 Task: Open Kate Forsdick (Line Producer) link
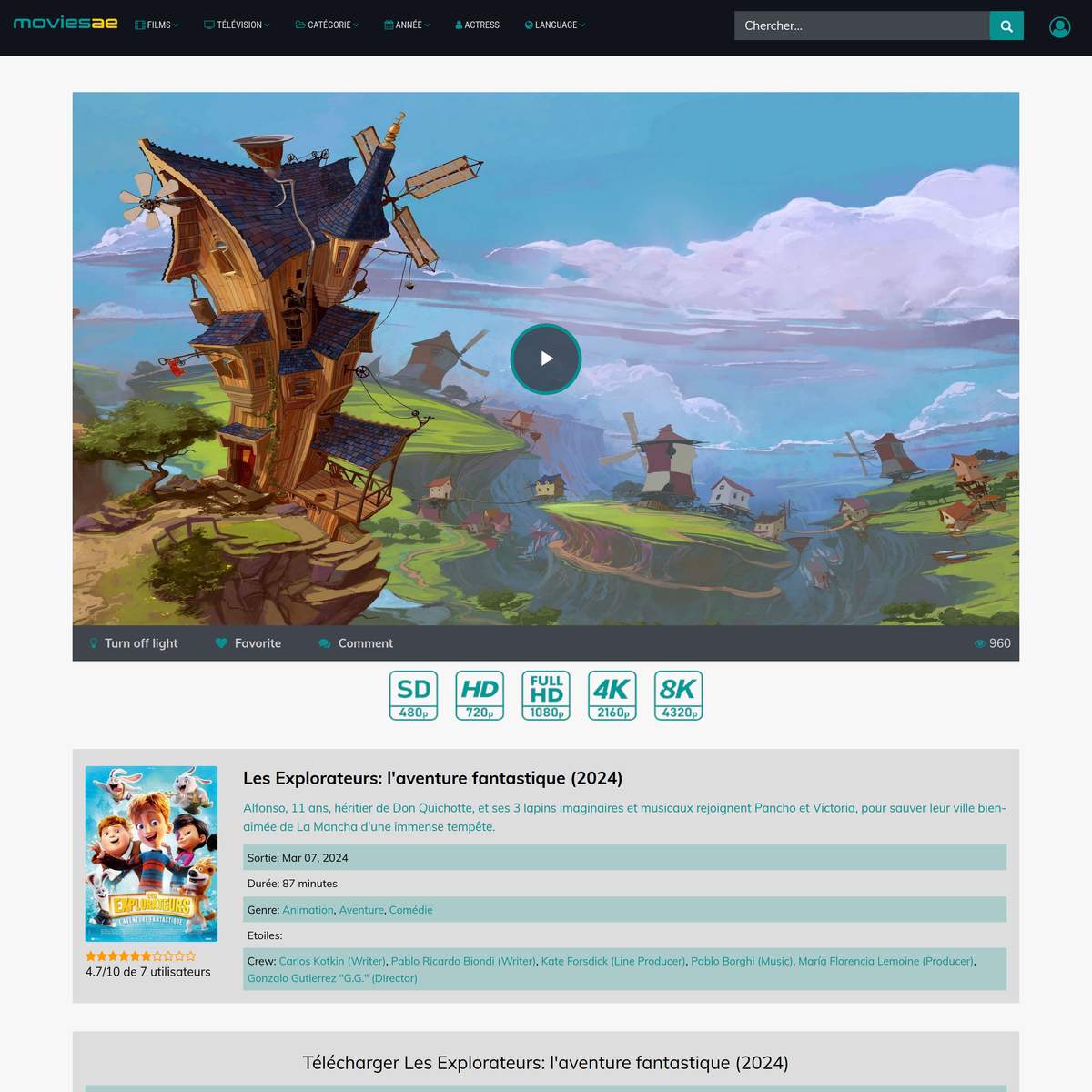(x=613, y=961)
